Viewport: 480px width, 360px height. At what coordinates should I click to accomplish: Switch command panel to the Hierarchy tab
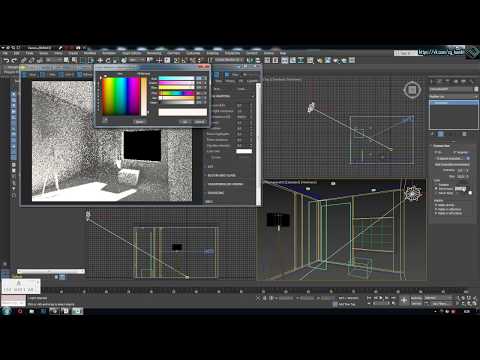[x=448, y=81]
